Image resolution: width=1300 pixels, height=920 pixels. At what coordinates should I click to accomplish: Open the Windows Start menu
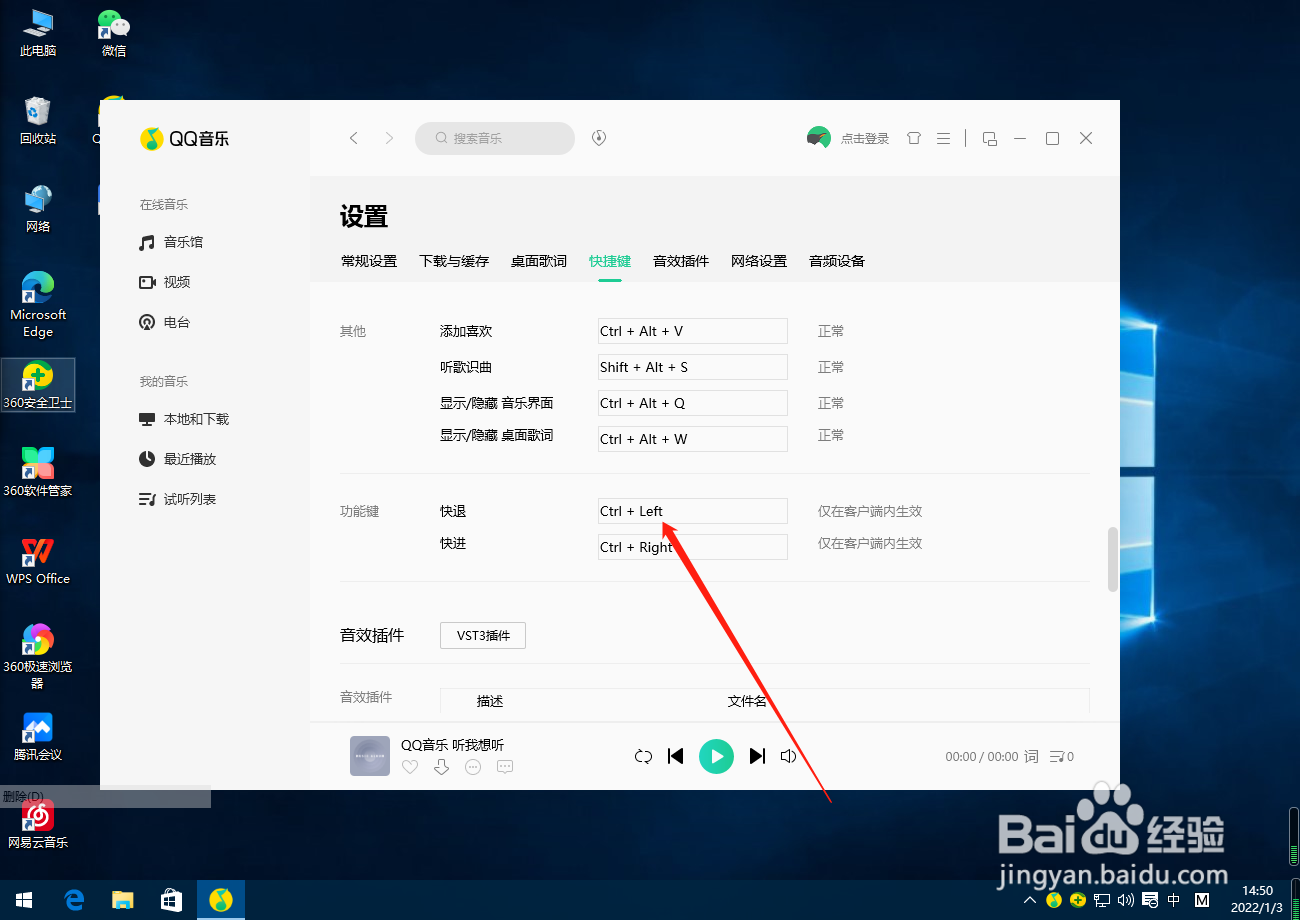pyautogui.click(x=22, y=900)
